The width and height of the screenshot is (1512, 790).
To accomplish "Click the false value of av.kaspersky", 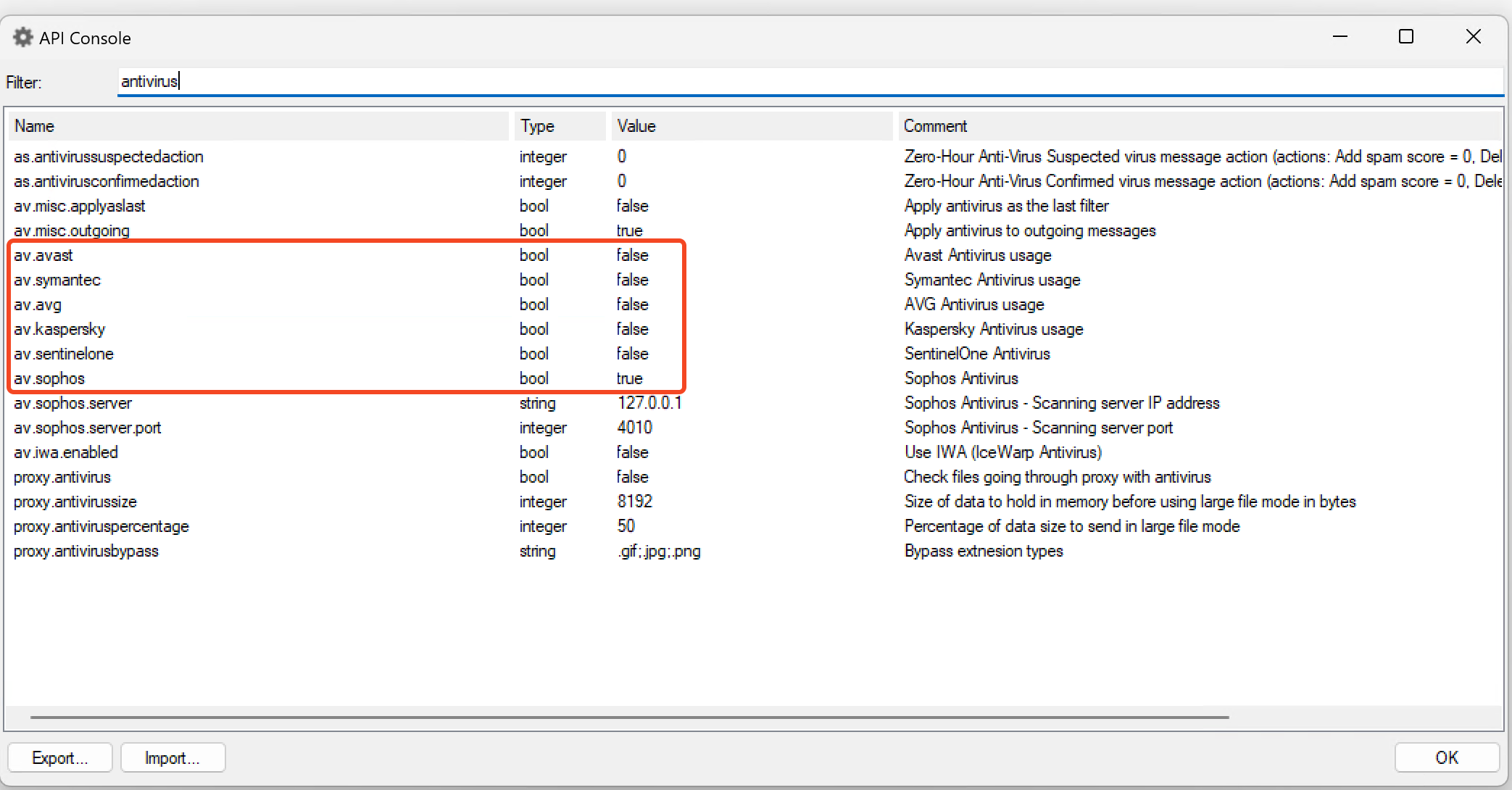I will [633, 329].
